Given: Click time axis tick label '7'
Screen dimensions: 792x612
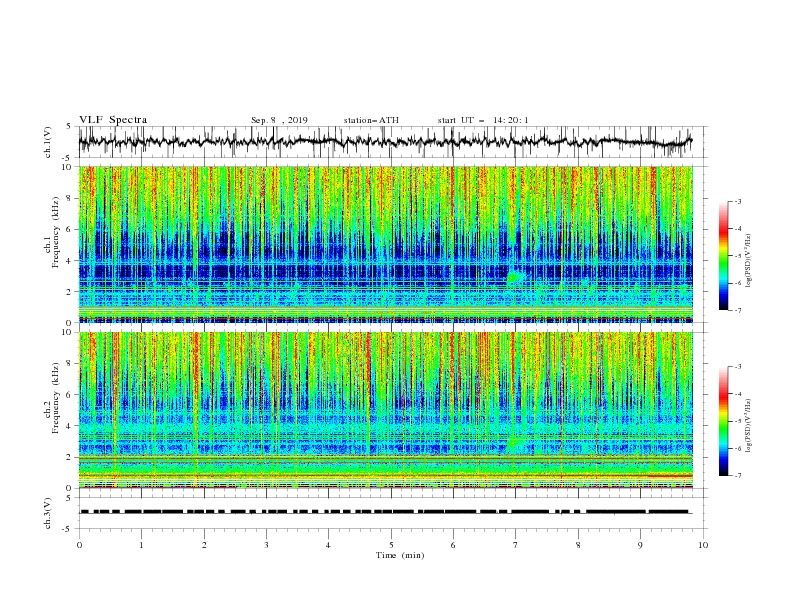Looking at the screenshot, I should [x=516, y=545].
